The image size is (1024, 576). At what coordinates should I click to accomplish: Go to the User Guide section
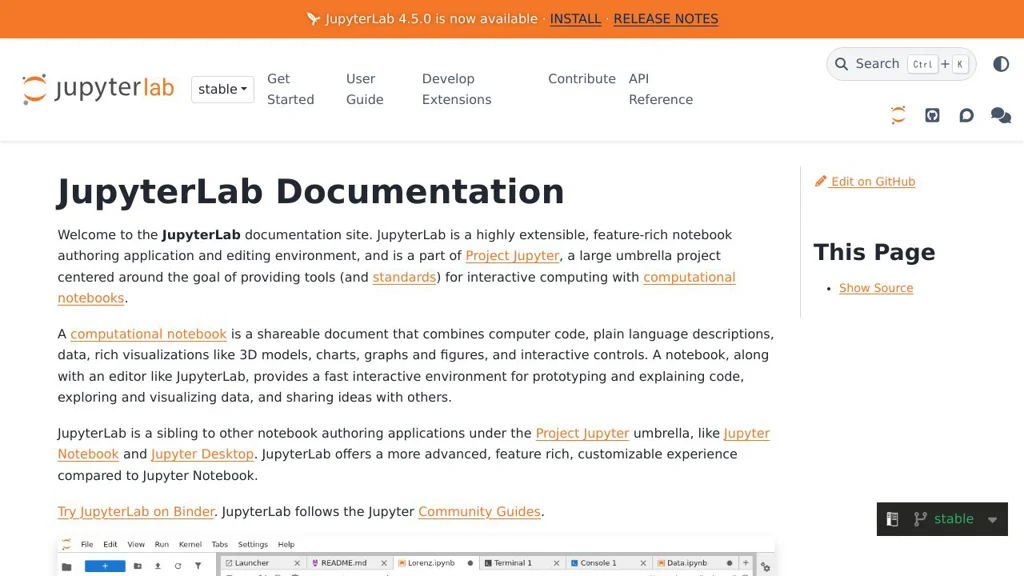pos(364,89)
